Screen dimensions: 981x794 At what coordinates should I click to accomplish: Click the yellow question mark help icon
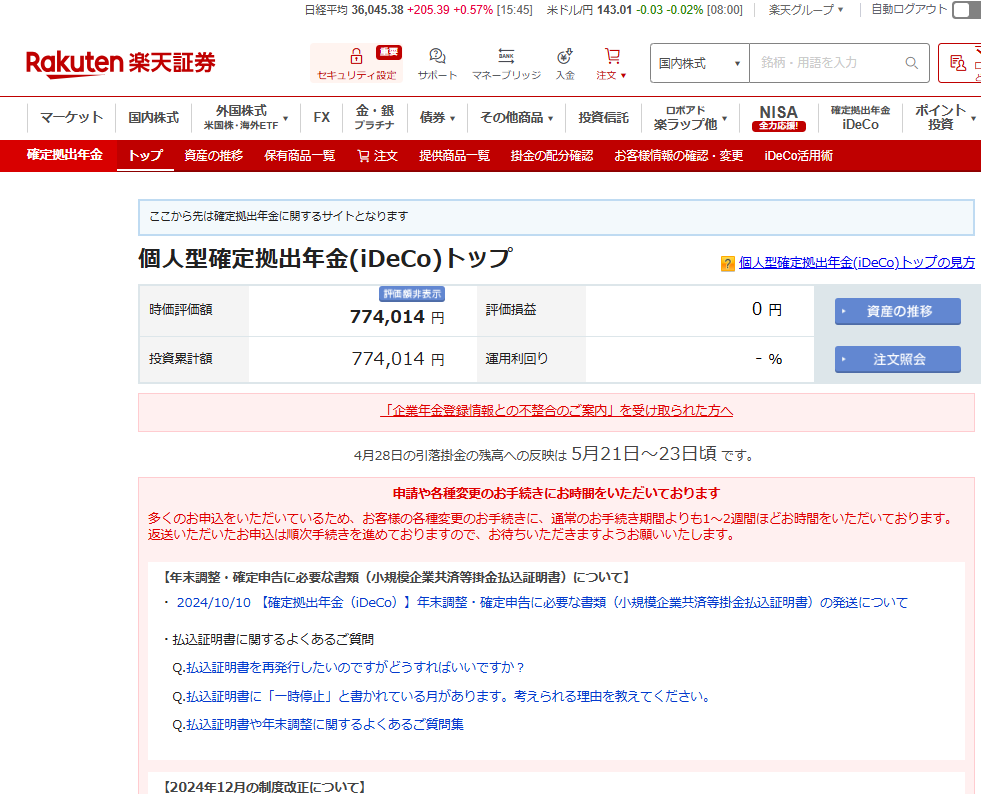coord(727,264)
